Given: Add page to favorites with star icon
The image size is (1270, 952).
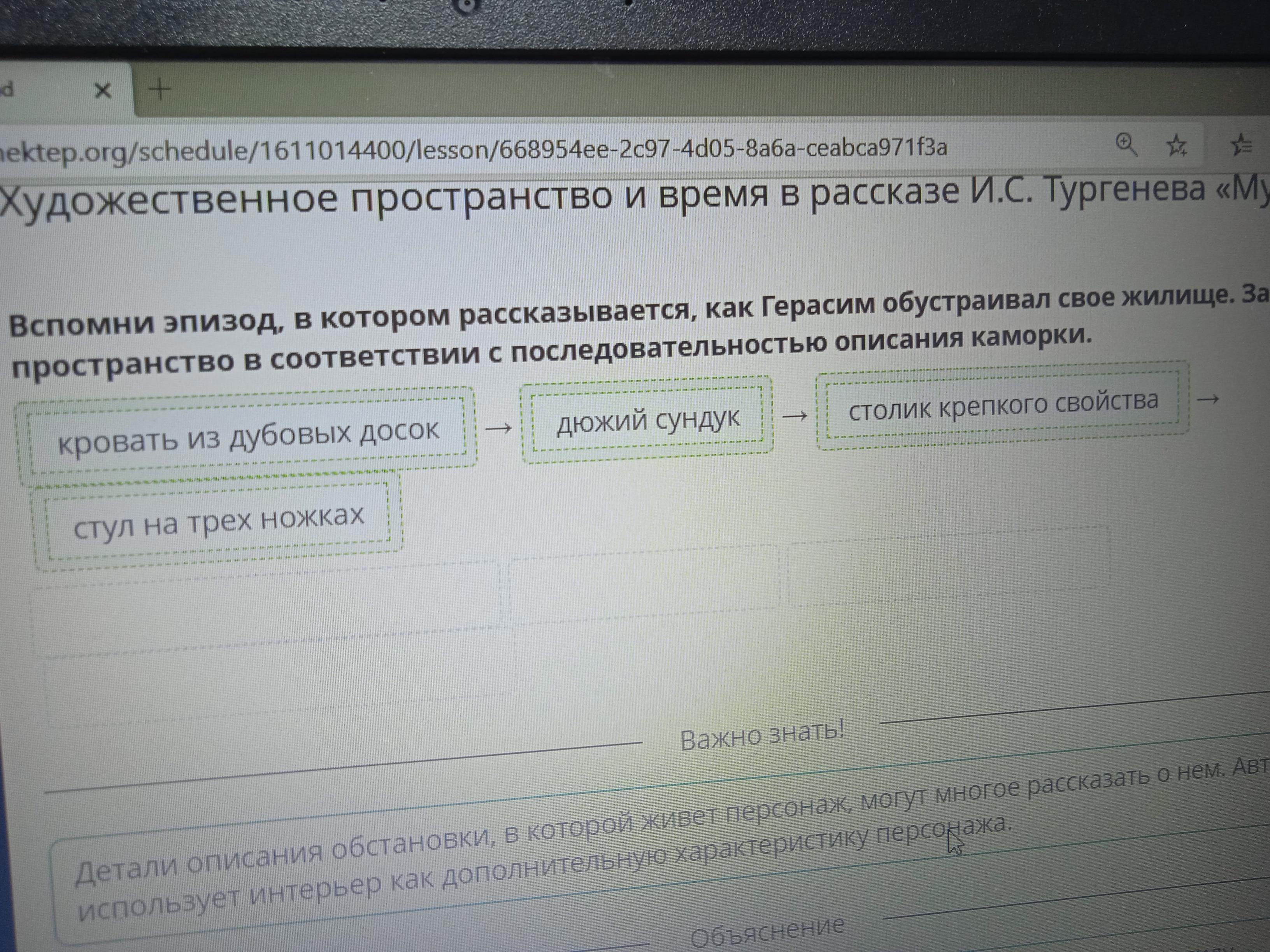Looking at the screenshot, I should pyautogui.click(x=1176, y=145).
